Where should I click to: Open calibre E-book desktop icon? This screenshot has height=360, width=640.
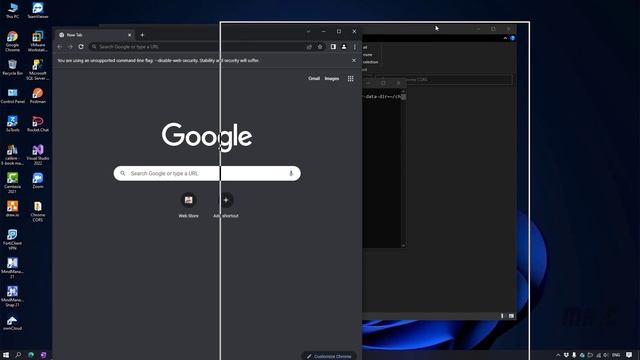tap(12, 155)
